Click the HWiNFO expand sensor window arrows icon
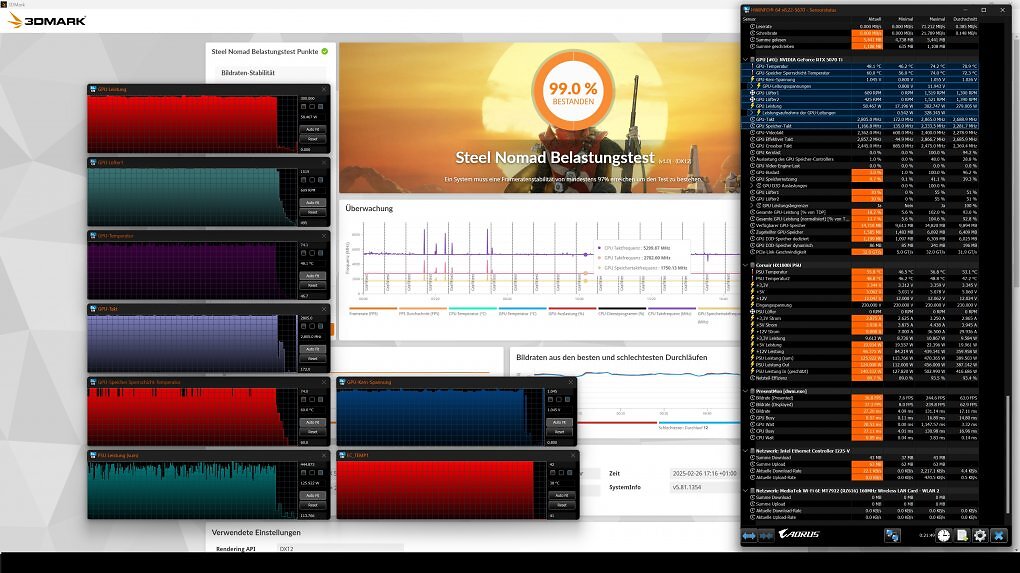Screen dimensions: 1020x573 click(x=749, y=535)
